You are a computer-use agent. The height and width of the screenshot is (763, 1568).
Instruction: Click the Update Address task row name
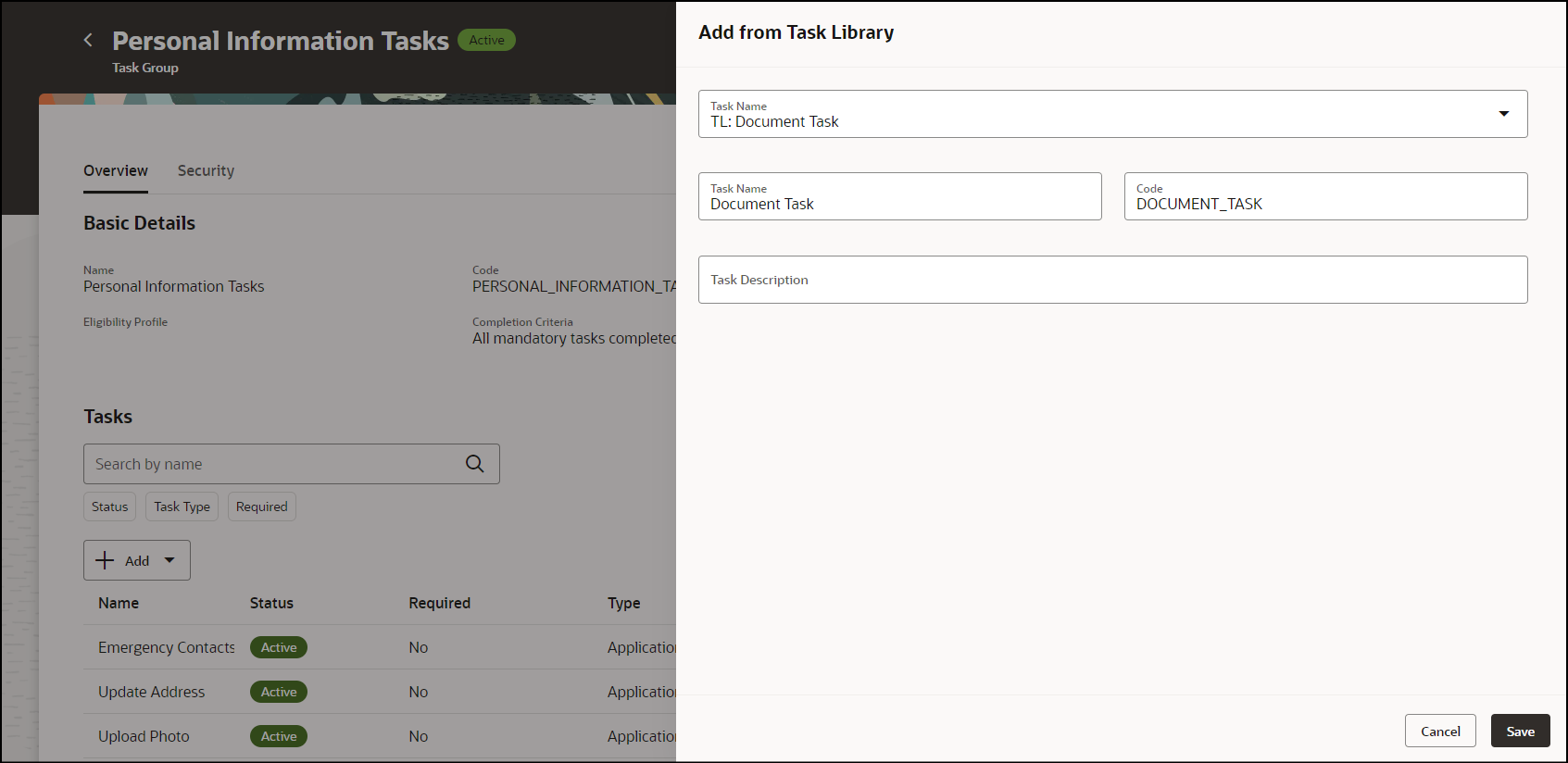[x=152, y=692]
